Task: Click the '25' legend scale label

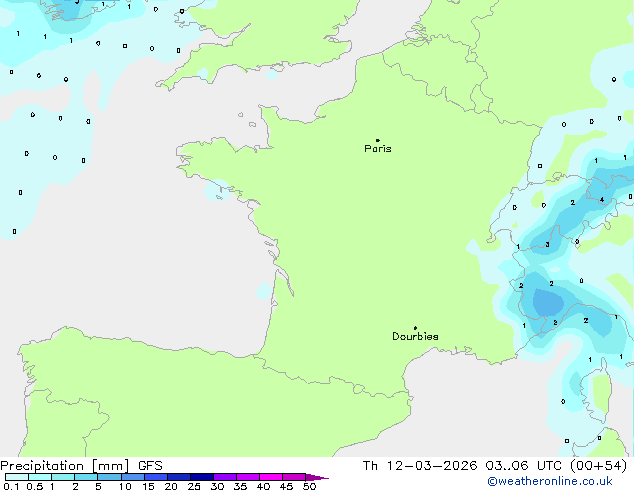Action: pos(194,486)
